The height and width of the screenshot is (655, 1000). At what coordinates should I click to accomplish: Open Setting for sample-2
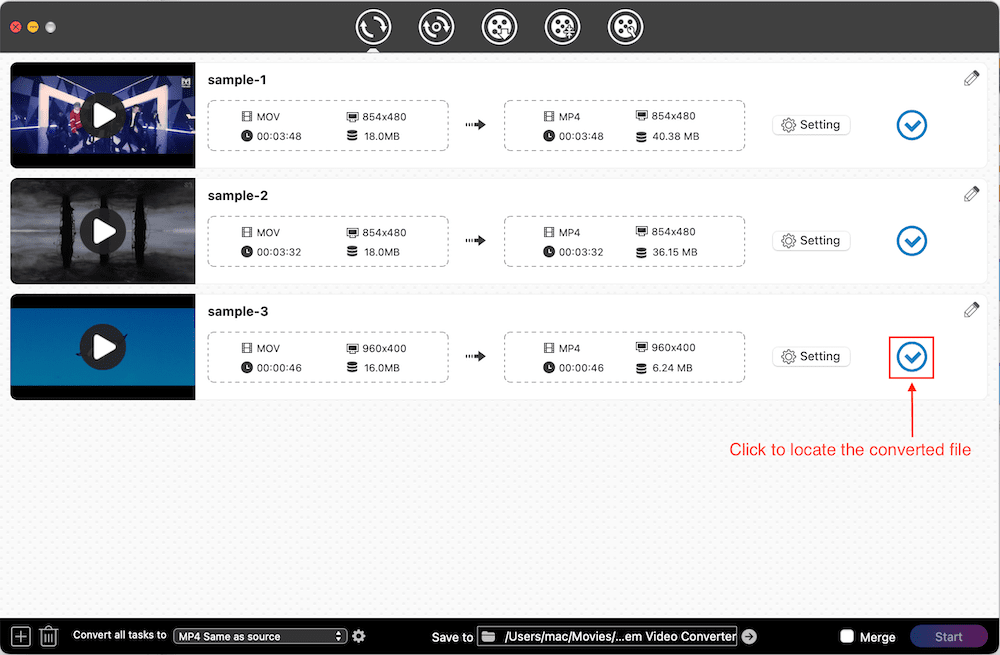pos(811,240)
